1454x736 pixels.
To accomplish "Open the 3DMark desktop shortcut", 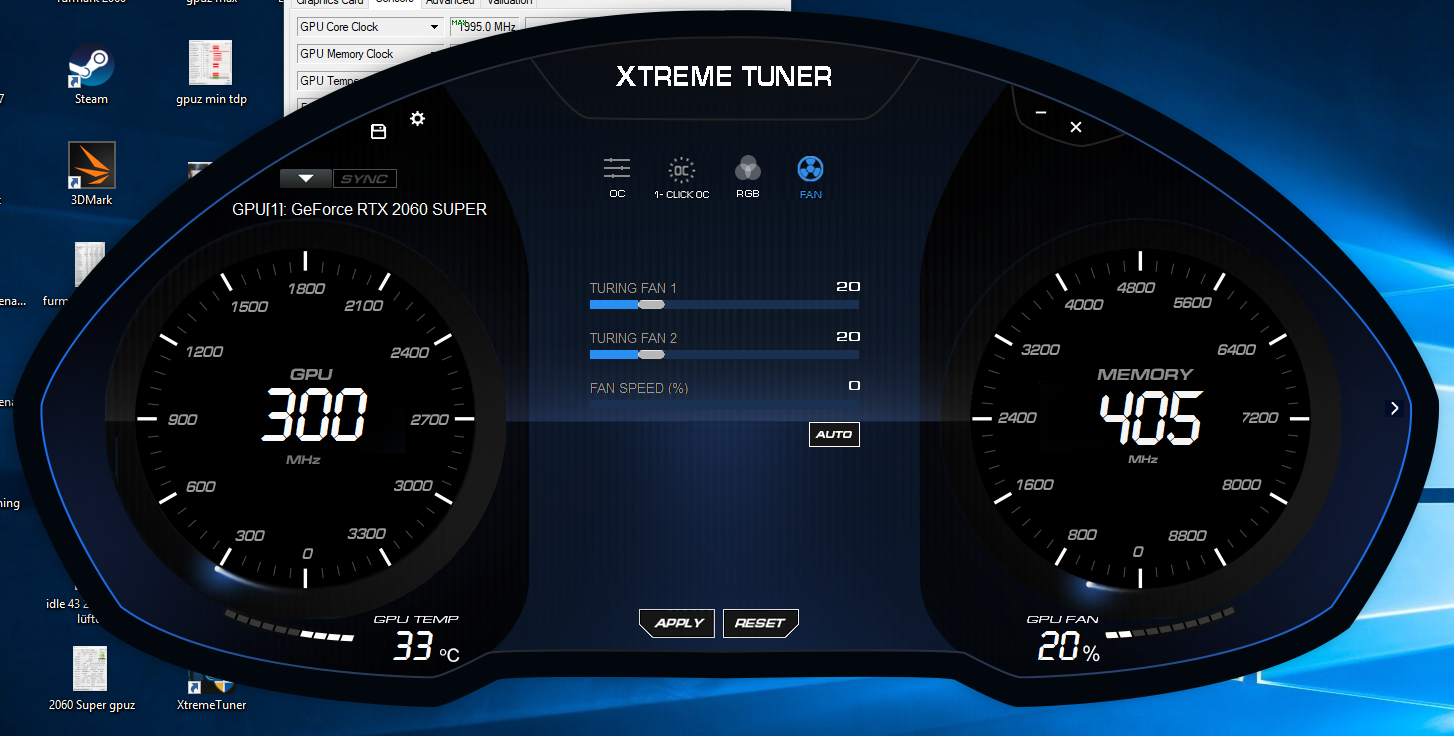I will (x=92, y=173).
